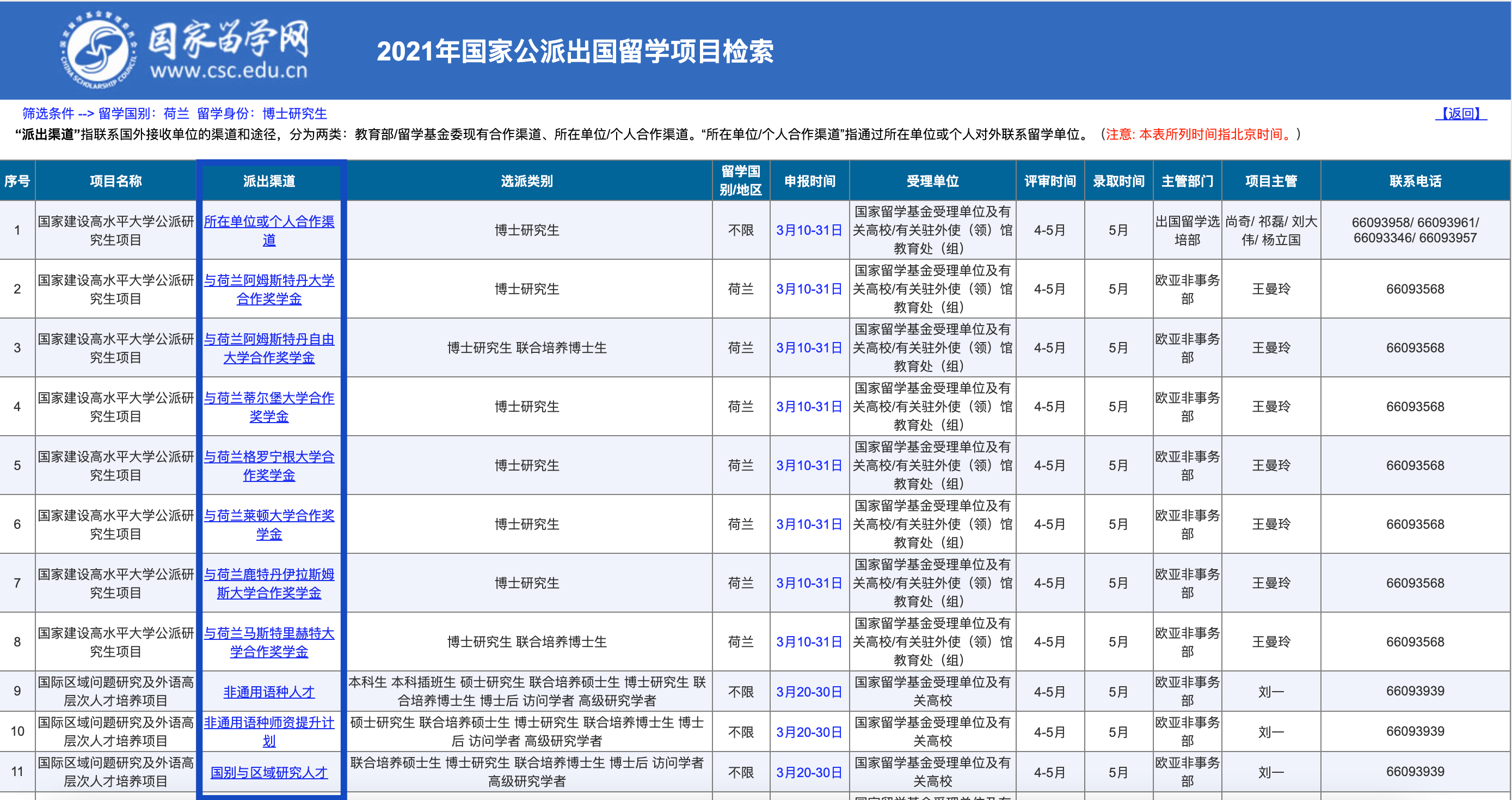
Task: Click 3月10-31日 date link in row 5
Action: pos(809,465)
